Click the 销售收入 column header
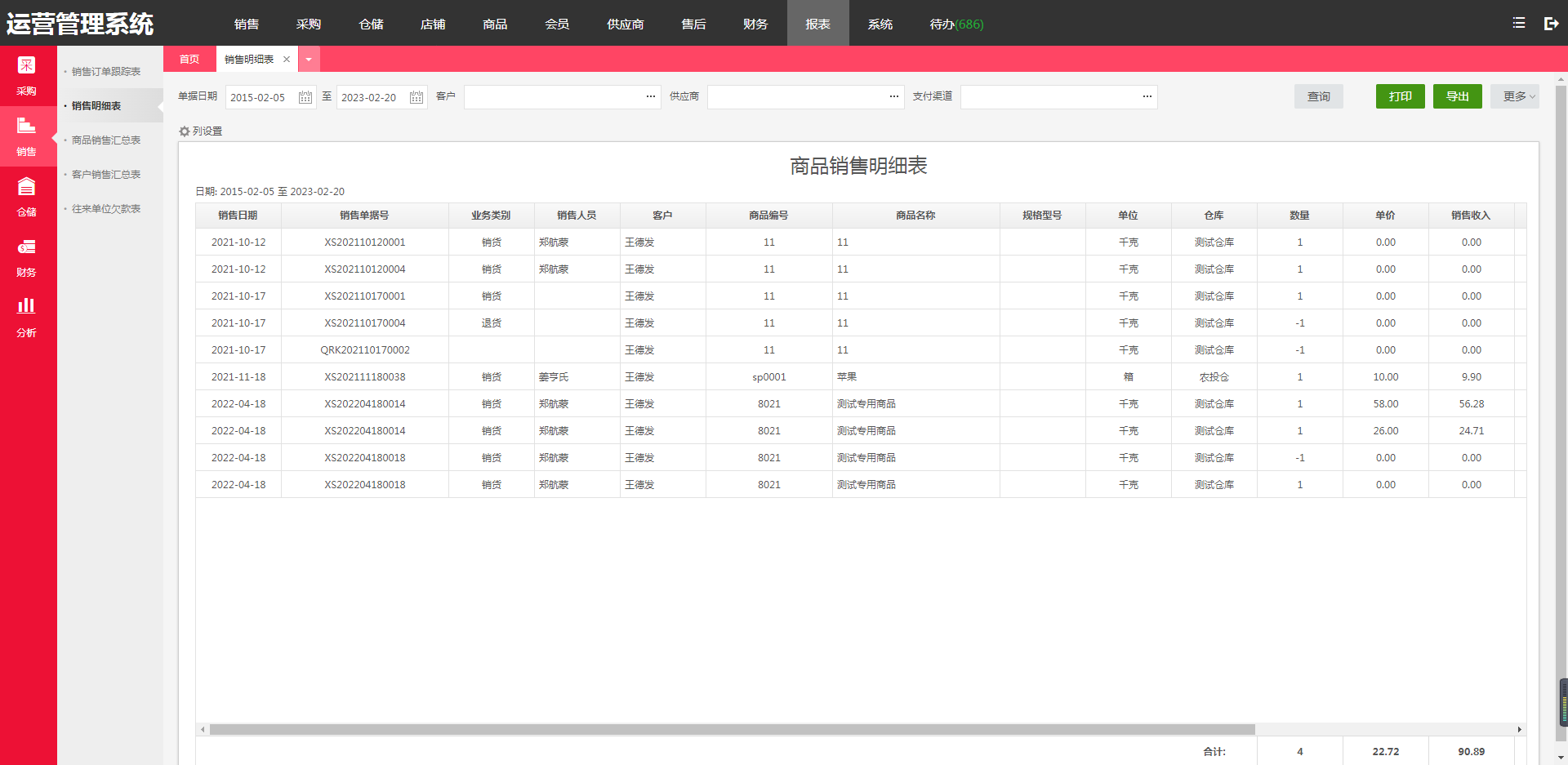Screen dimensions: 1568x765 1472,216
